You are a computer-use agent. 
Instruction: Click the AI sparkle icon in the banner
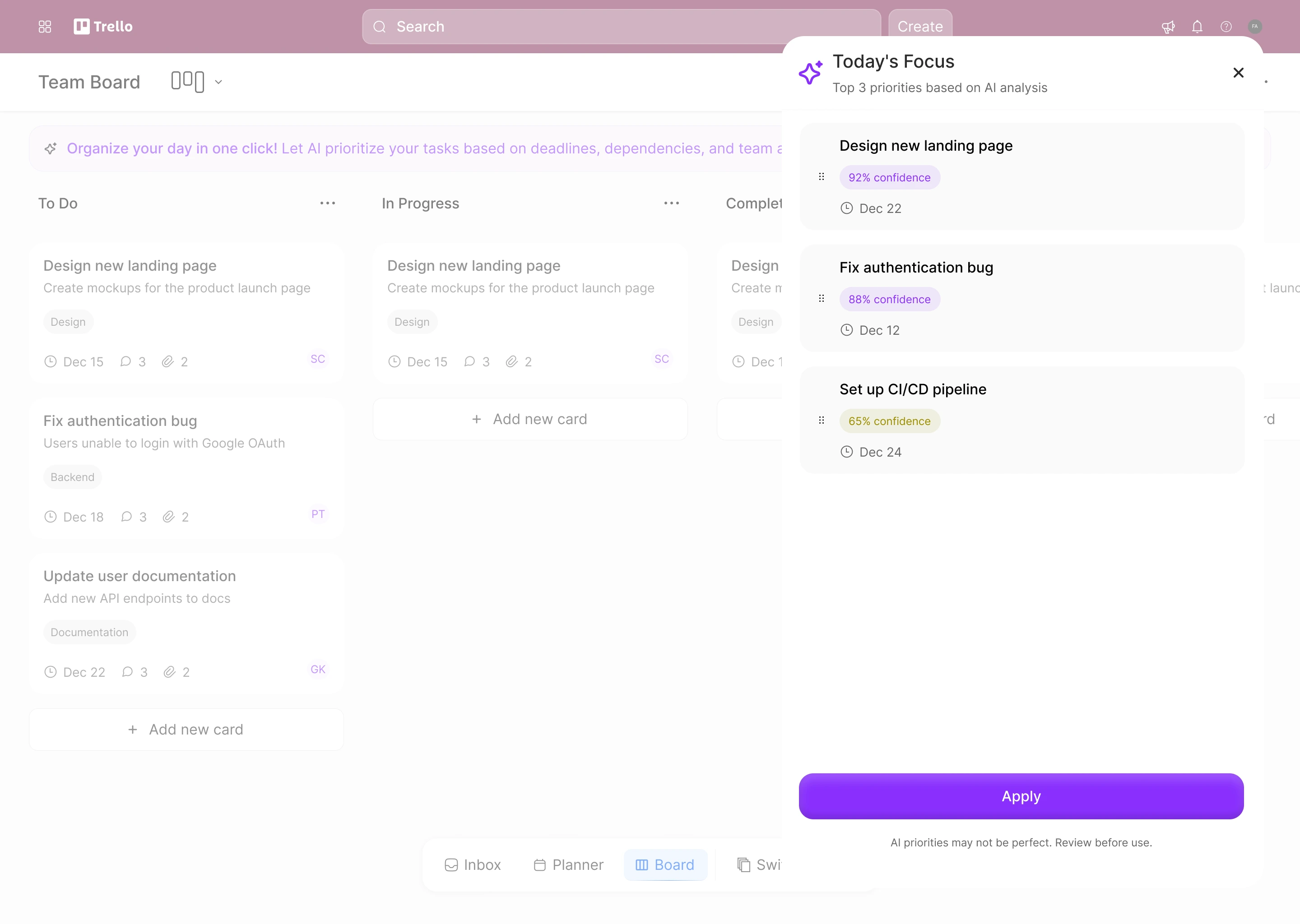pos(51,148)
